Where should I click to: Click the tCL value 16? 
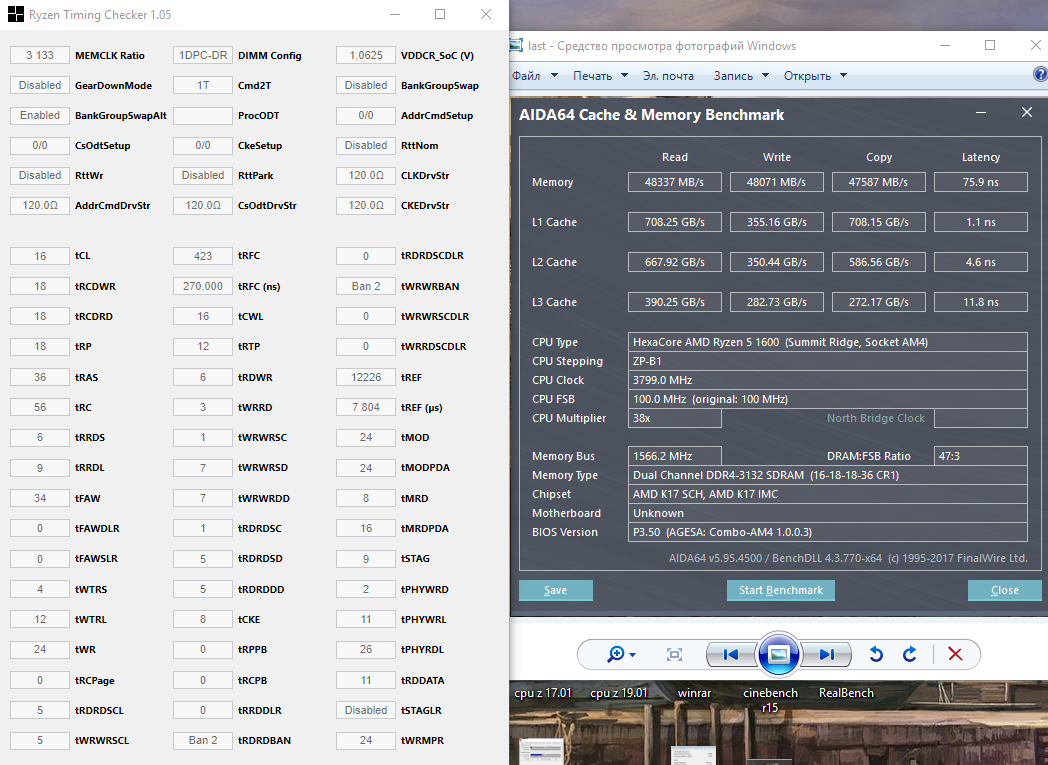[40, 256]
